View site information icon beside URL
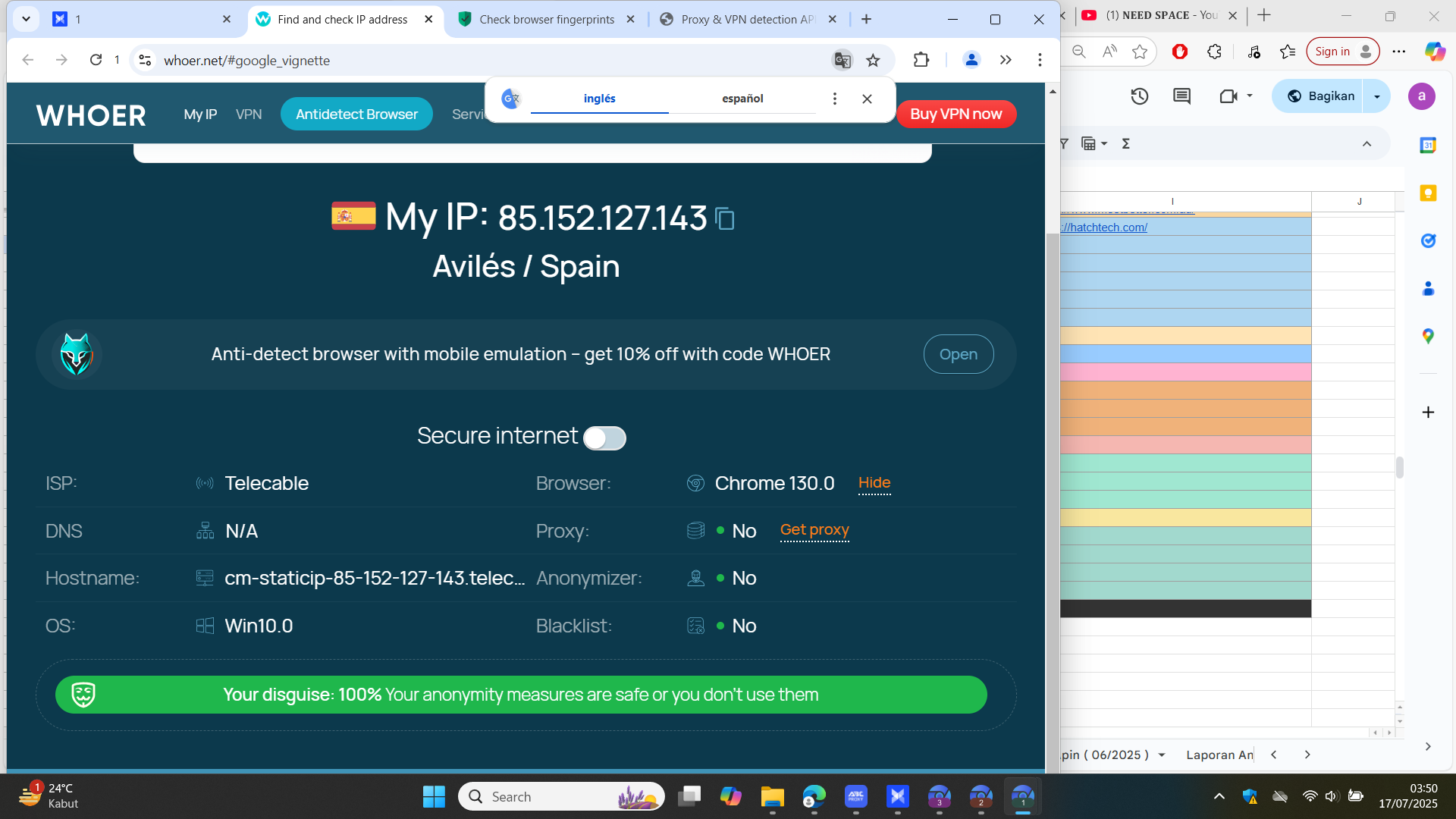 (145, 60)
